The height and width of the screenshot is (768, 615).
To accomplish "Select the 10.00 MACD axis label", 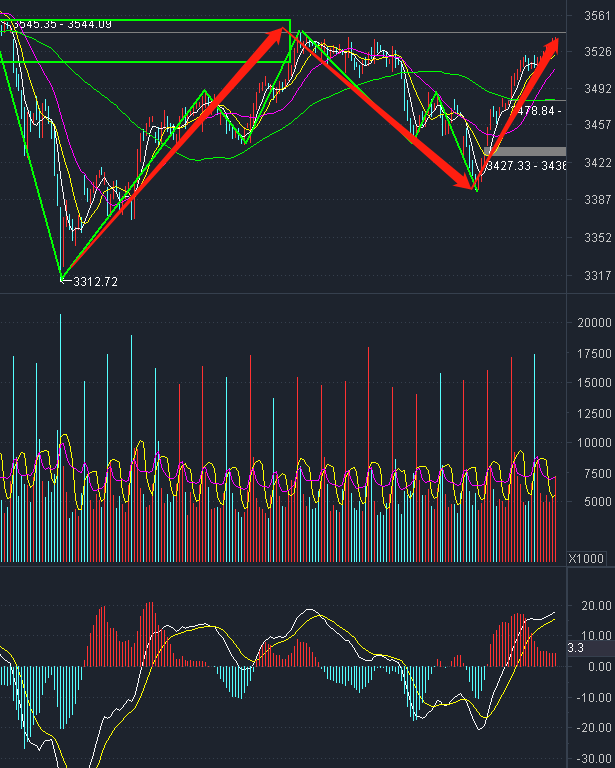I will (x=596, y=636).
